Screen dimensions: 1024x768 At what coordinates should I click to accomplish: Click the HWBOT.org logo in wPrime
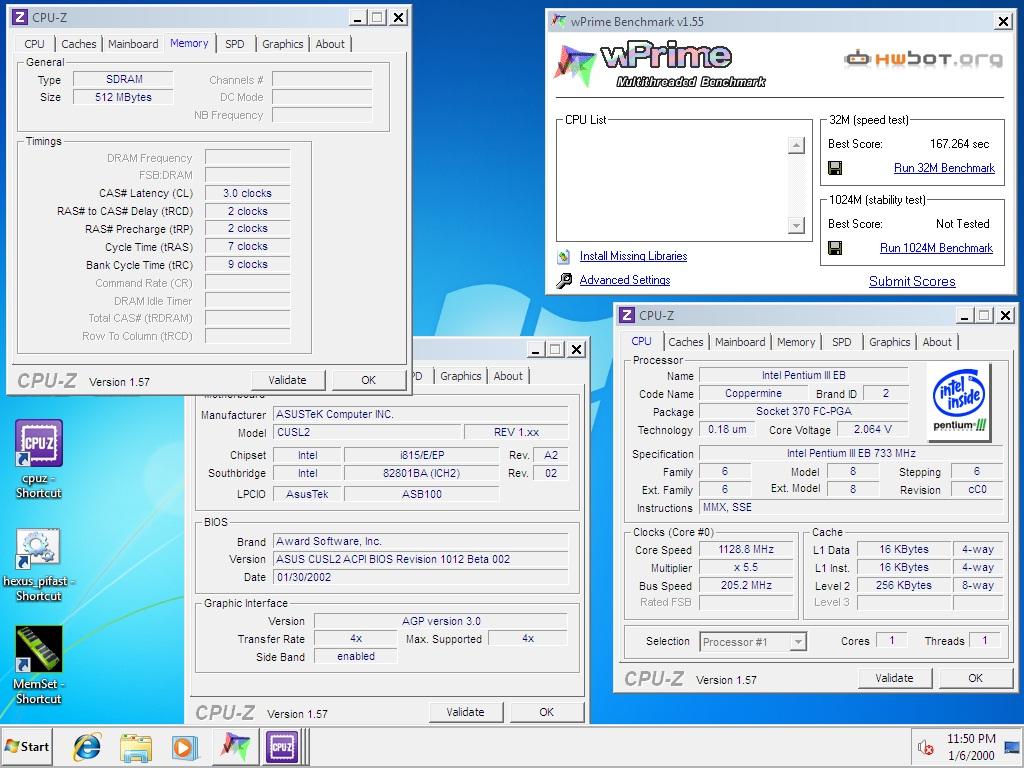[x=923, y=59]
